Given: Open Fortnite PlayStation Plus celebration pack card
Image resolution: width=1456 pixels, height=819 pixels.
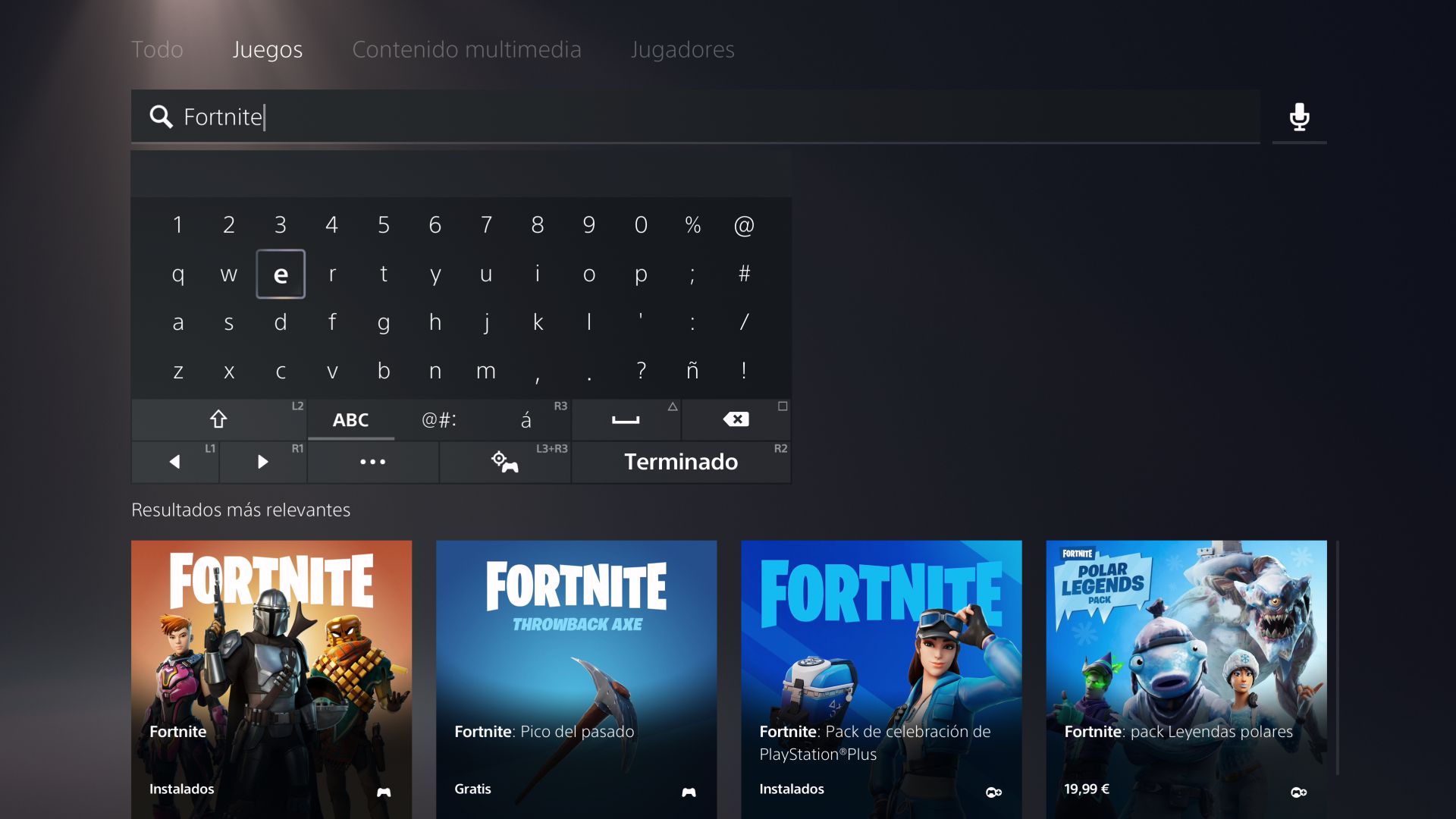Looking at the screenshot, I should point(881,679).
